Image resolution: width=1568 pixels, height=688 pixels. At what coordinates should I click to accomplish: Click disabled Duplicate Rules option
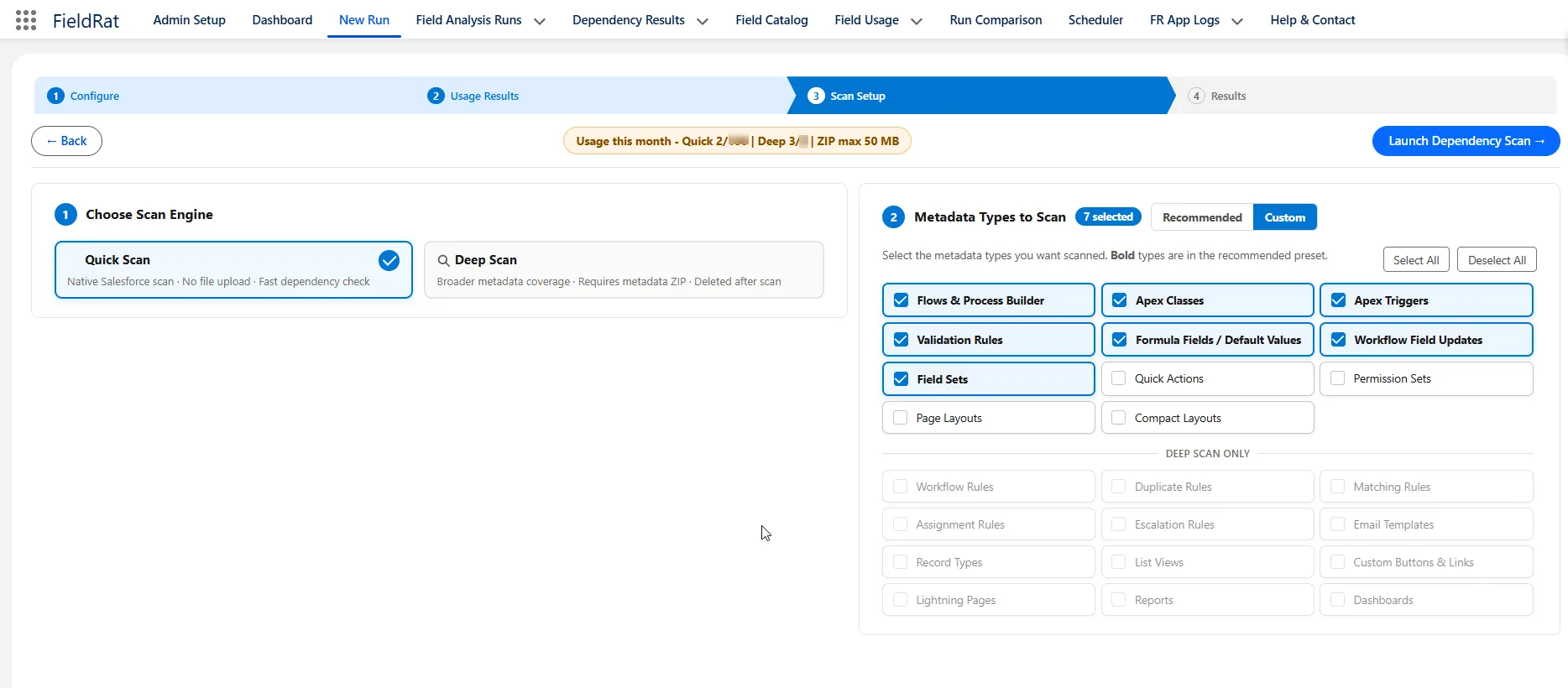pyautogui.click(x=1207, y=487)
